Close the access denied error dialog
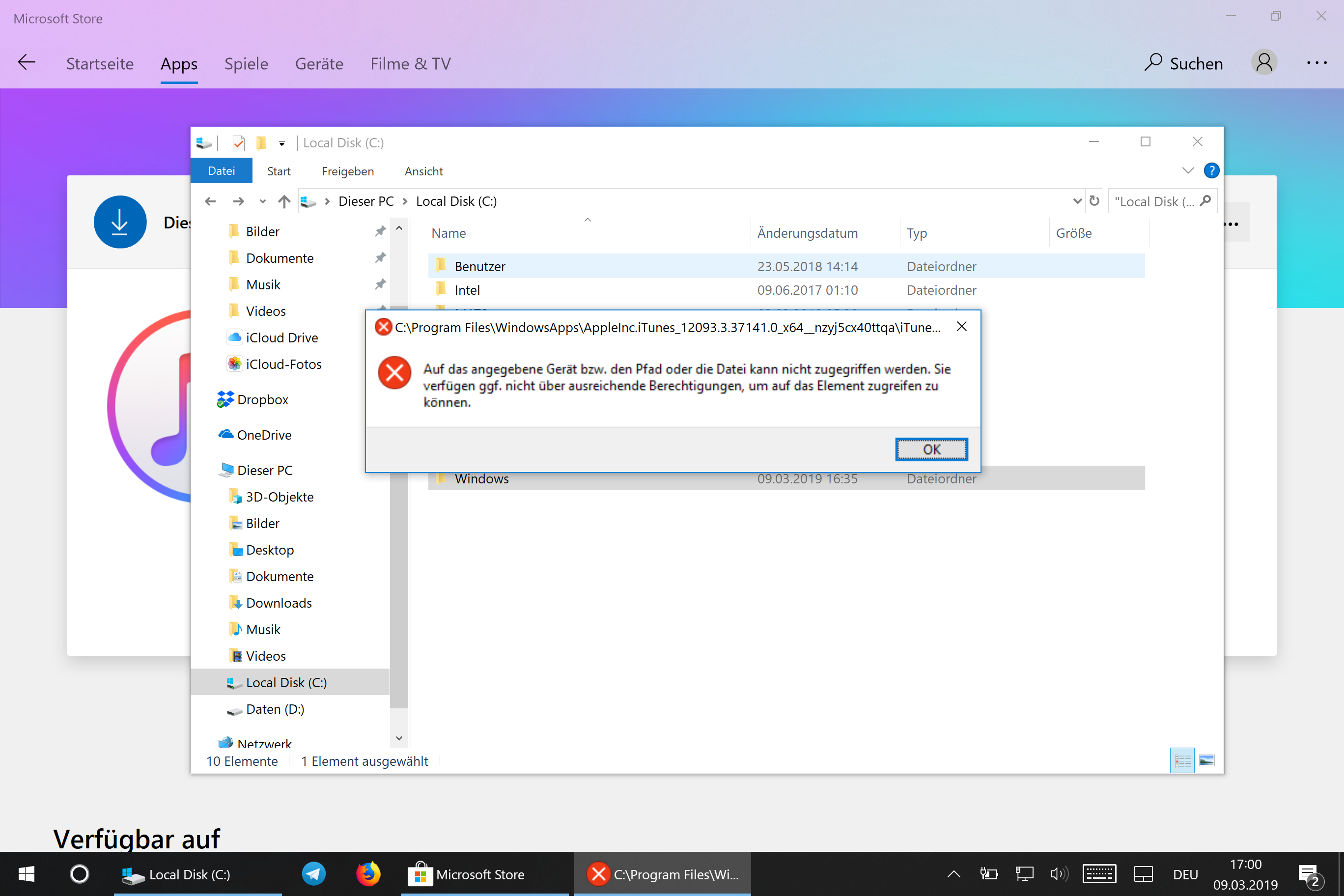 [x=962, y=326]
